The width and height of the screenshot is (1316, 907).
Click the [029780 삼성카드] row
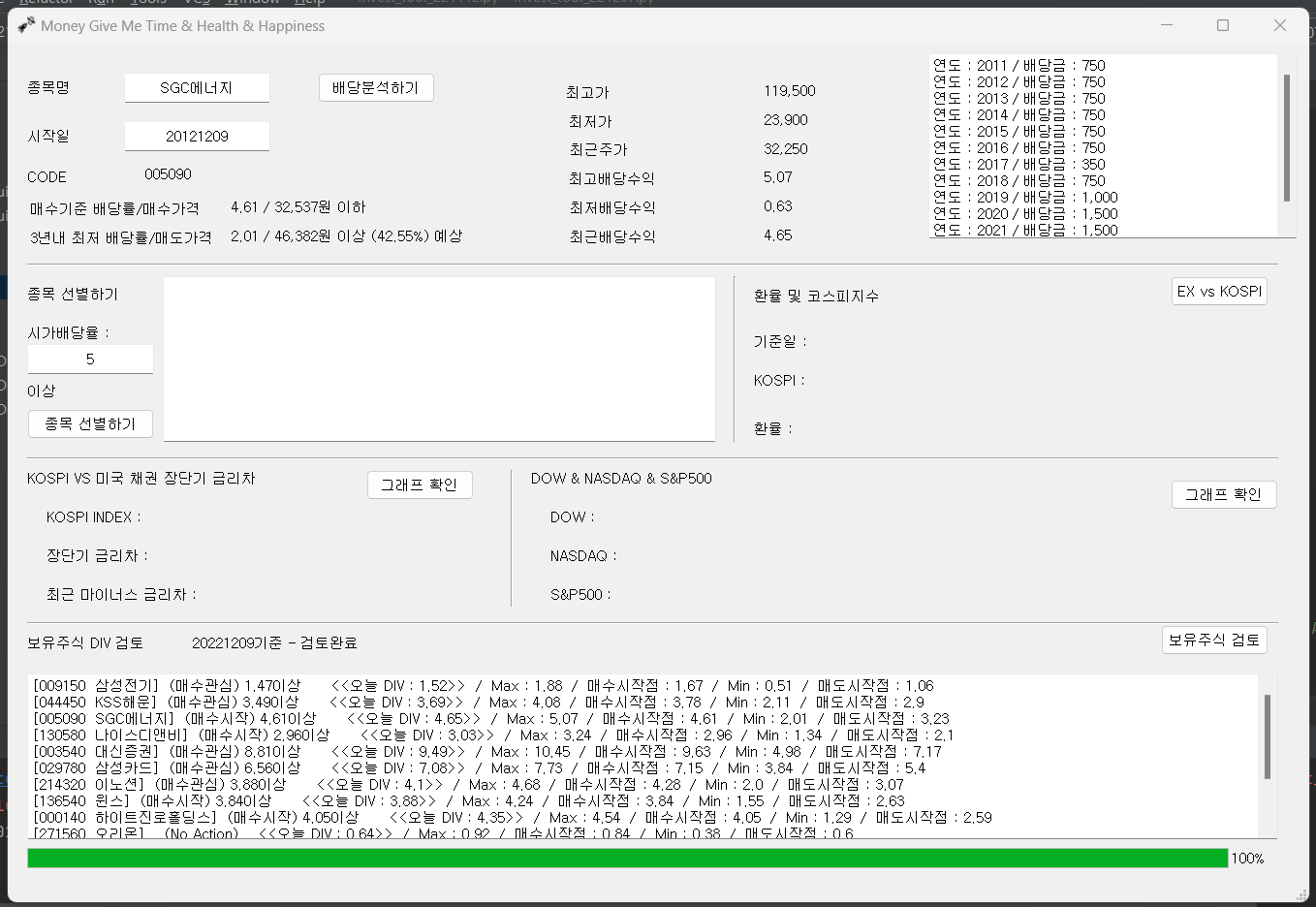pyautogui.click(x=480, y=767)
